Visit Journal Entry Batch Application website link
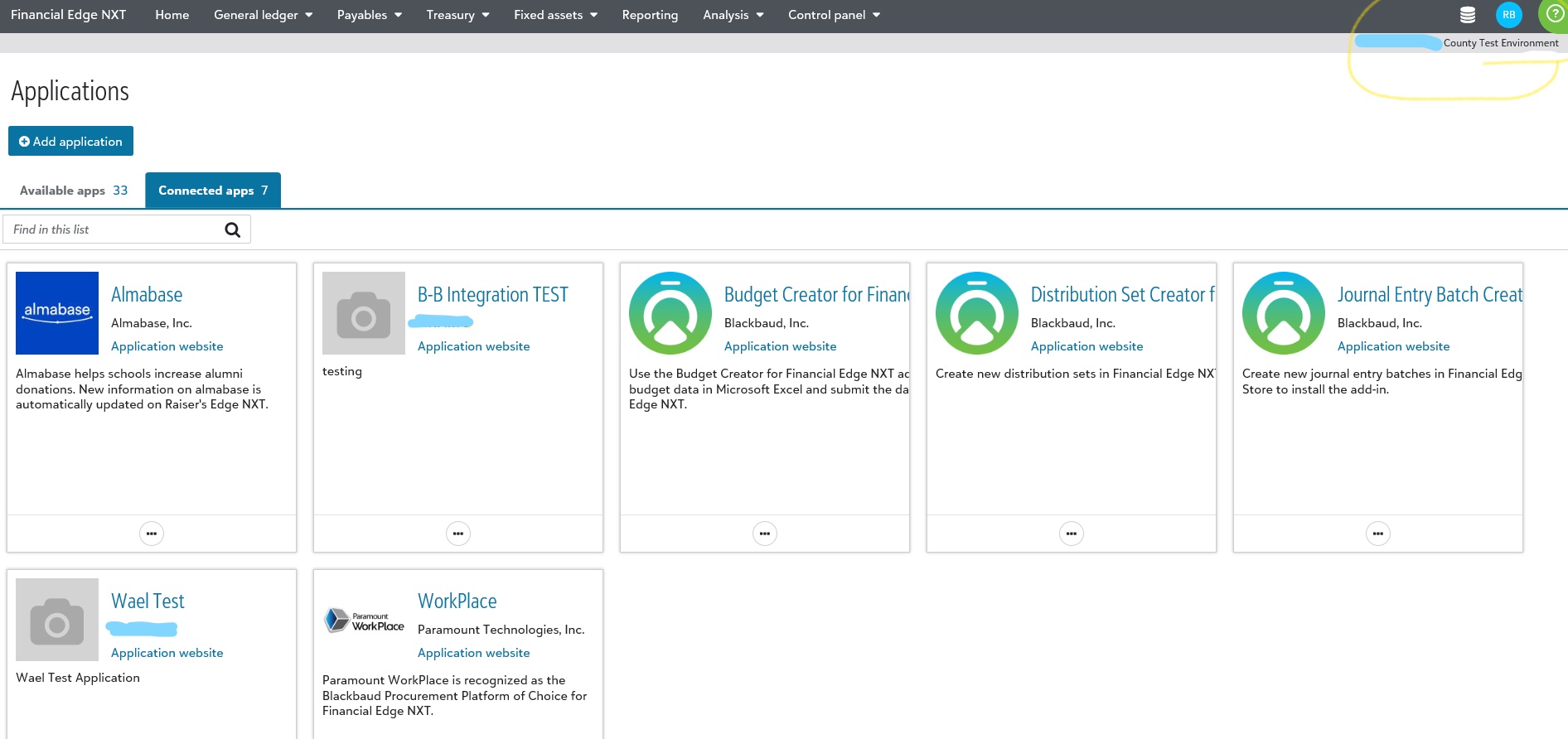The height and width of the screenshot is (739, 1568). point(1394,346)
